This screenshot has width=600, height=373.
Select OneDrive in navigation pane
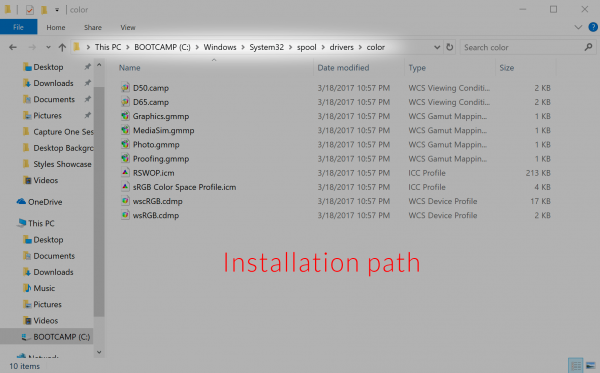45,202
